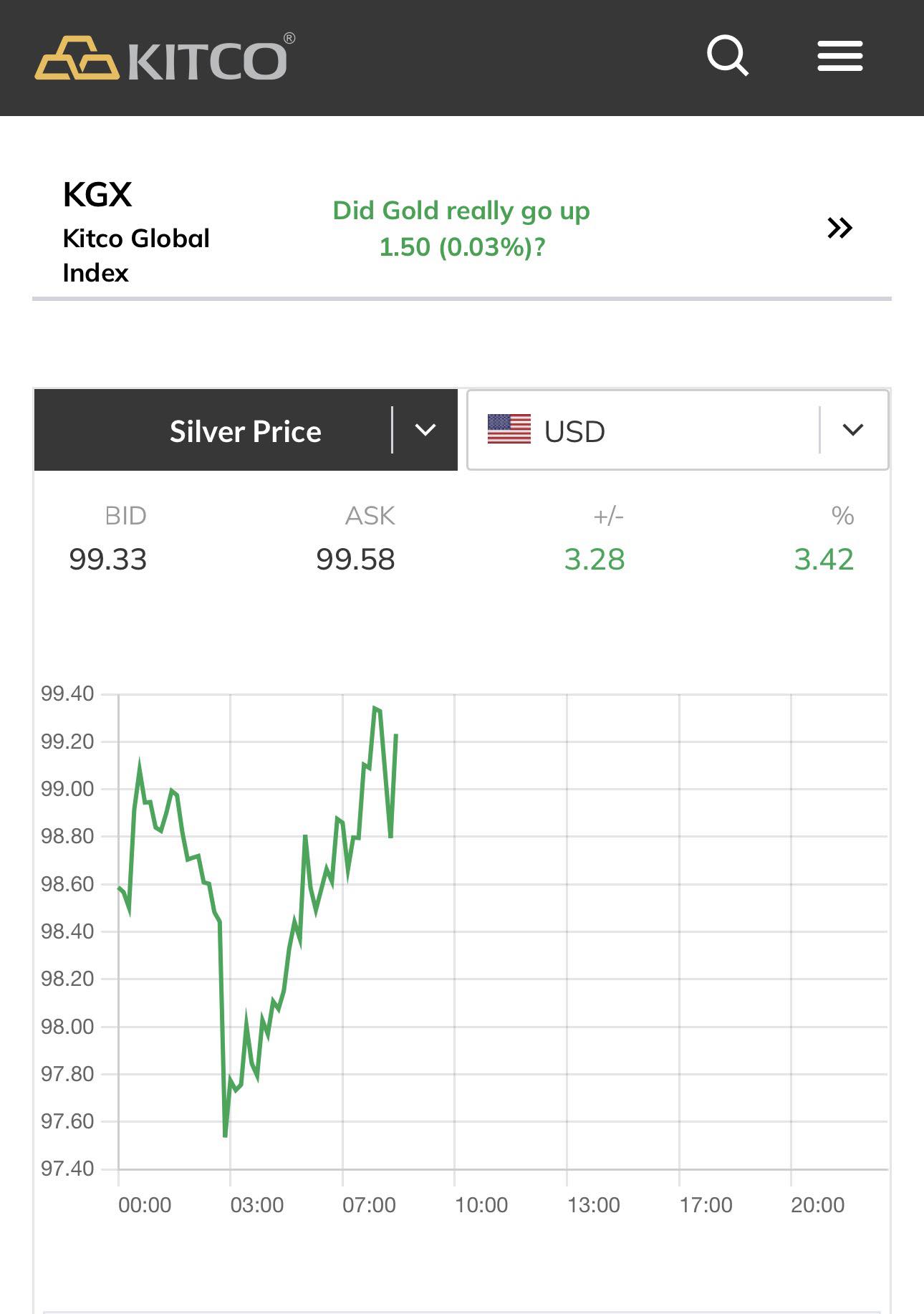924x1314 pixels.
Task: Click the silver ASK value 99.58
Action: (355, 560)
